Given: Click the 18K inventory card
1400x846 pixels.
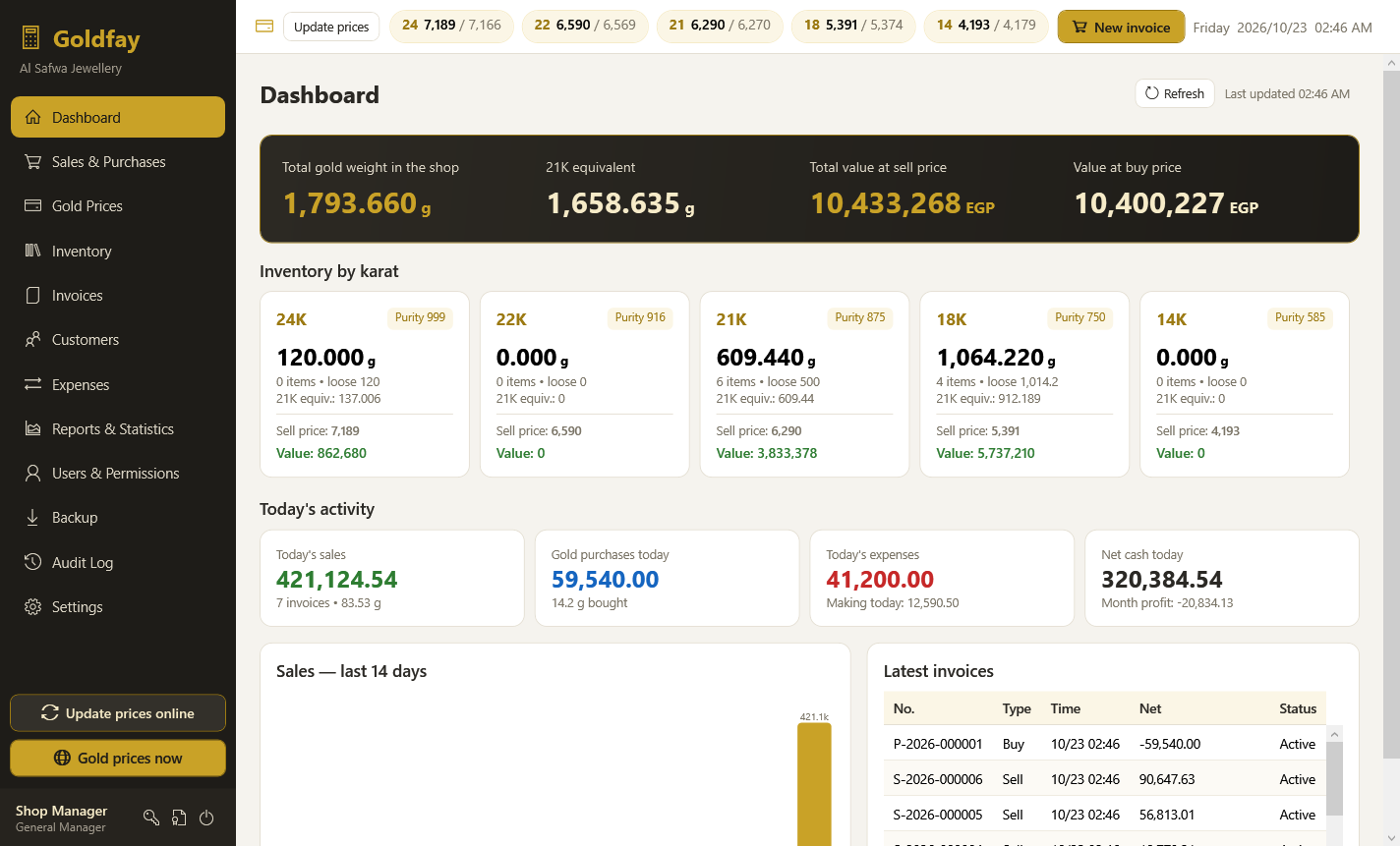Looking at the screenshot, I should tap(1024, 384).
